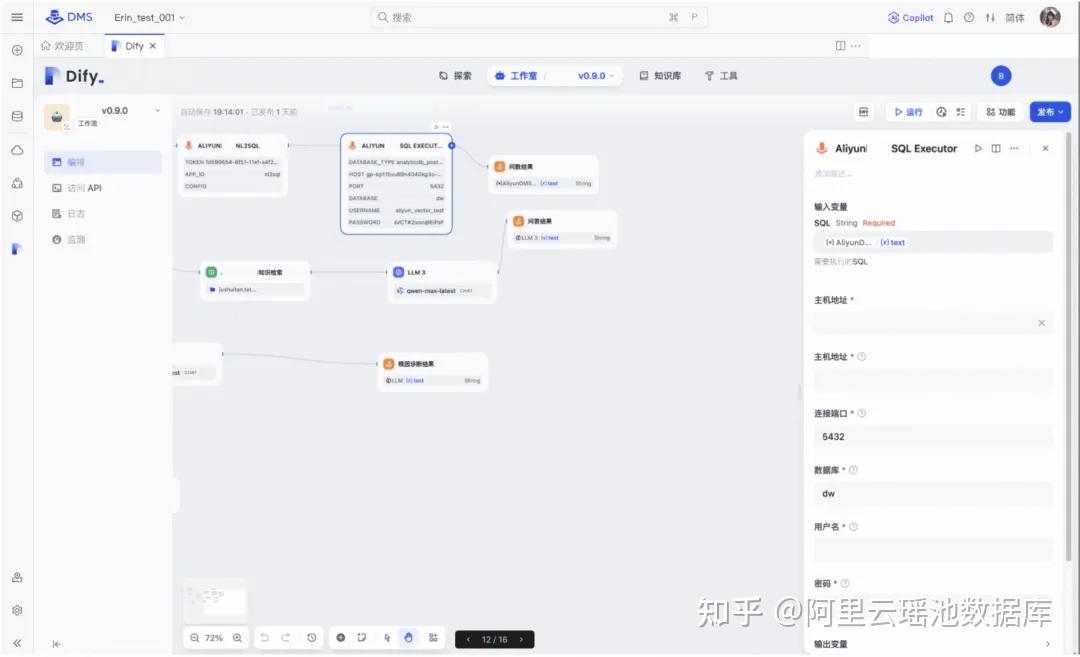The height and width of the screenshot is (657, 1080).
Task: Expand Erin_test_001 workspace dropdown
Action: click(148, 17)
